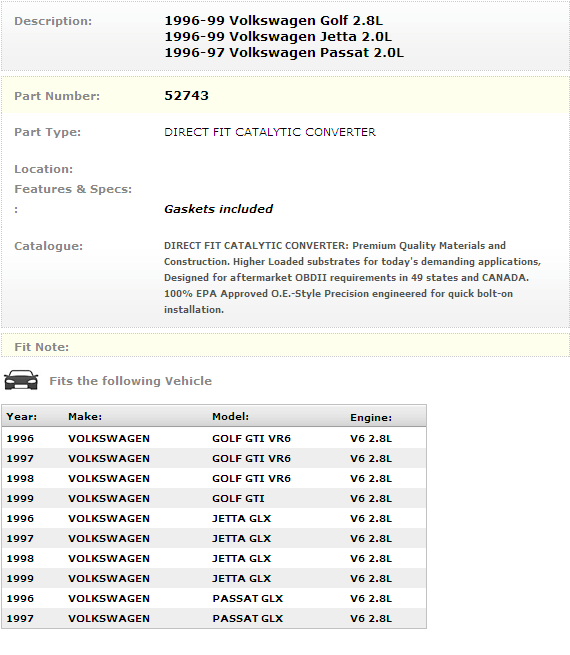570x655 pixels.
Task: Select V6 2.8L engine for 1999 JETTA GLX
Action: coord(371,579)
